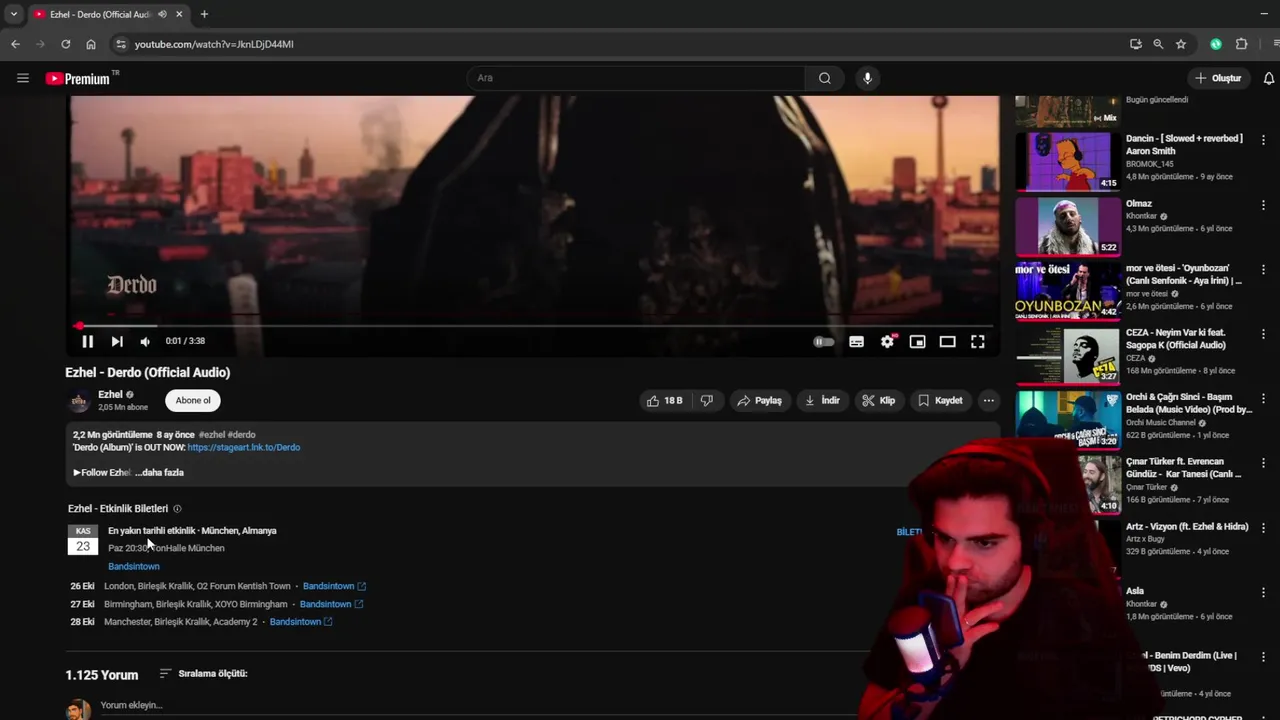Viewport: 1280px width, 720px height.
Task: Click the Ara search field
Action: 636,78
